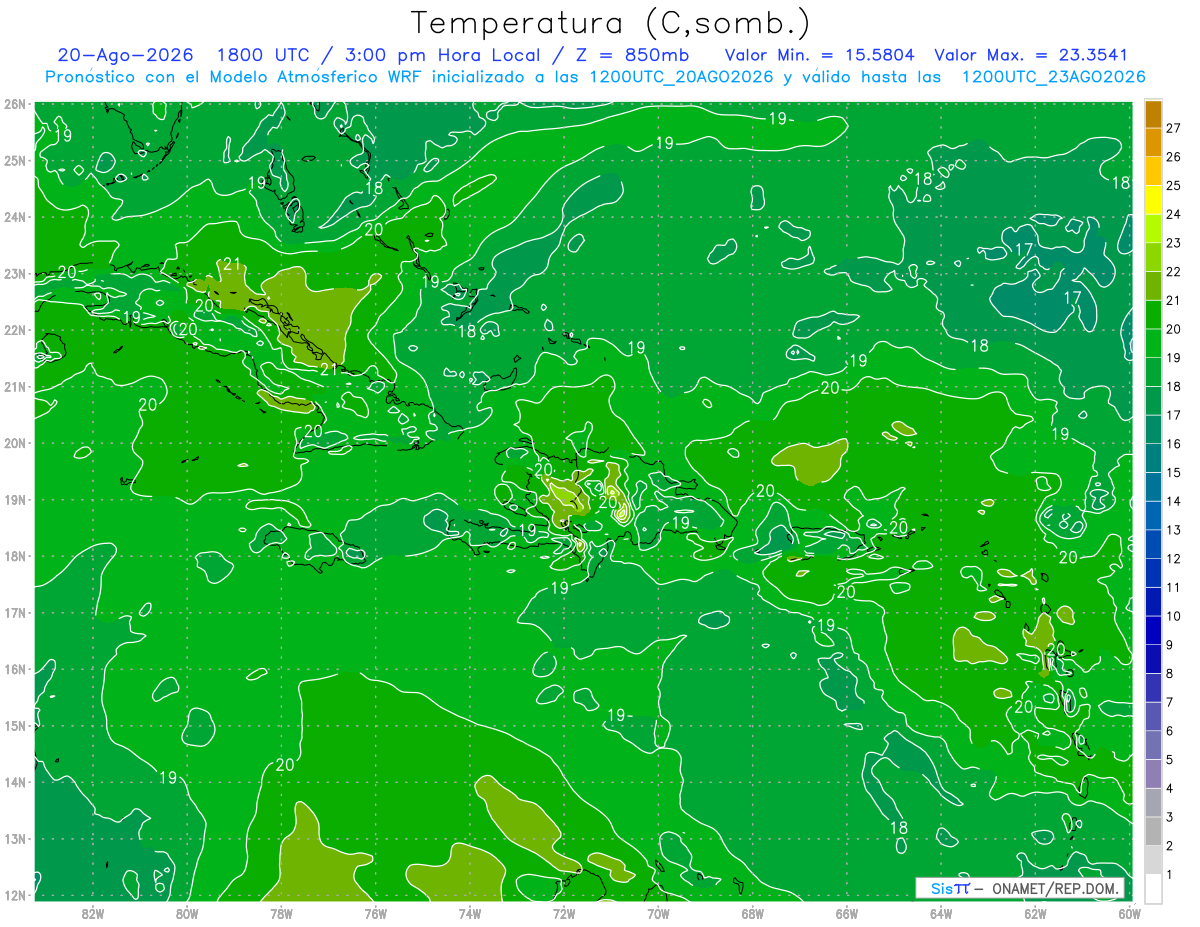This screenshot has height=927, width=1200.
Task: Click the dark blue swatch between 10 and 11
Action: point(1153,601)
